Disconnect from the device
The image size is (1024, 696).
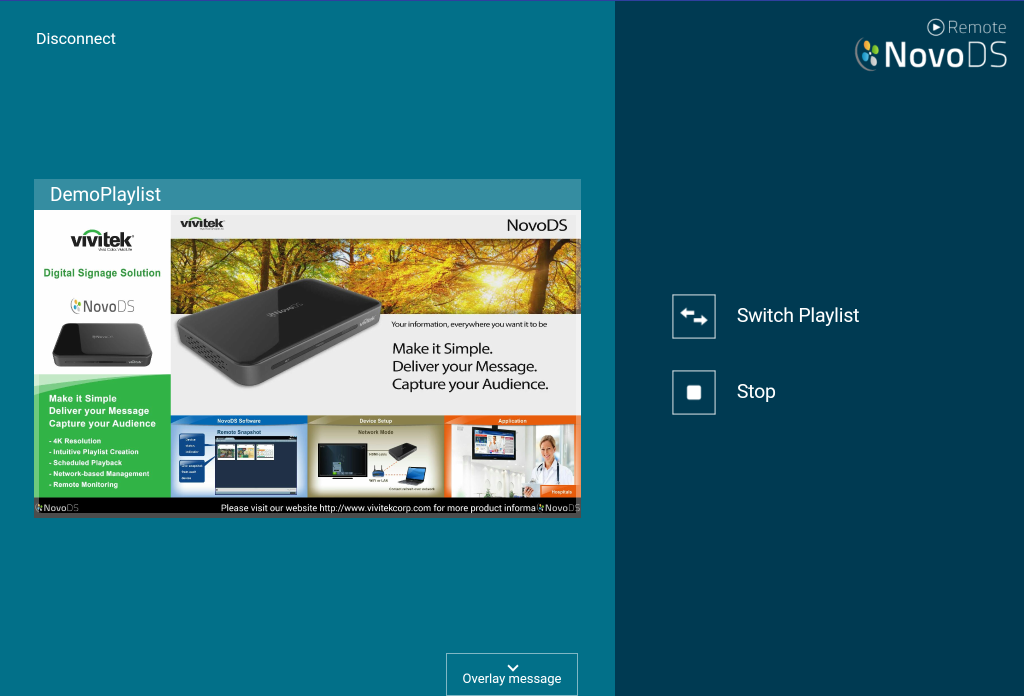point(76,39)
